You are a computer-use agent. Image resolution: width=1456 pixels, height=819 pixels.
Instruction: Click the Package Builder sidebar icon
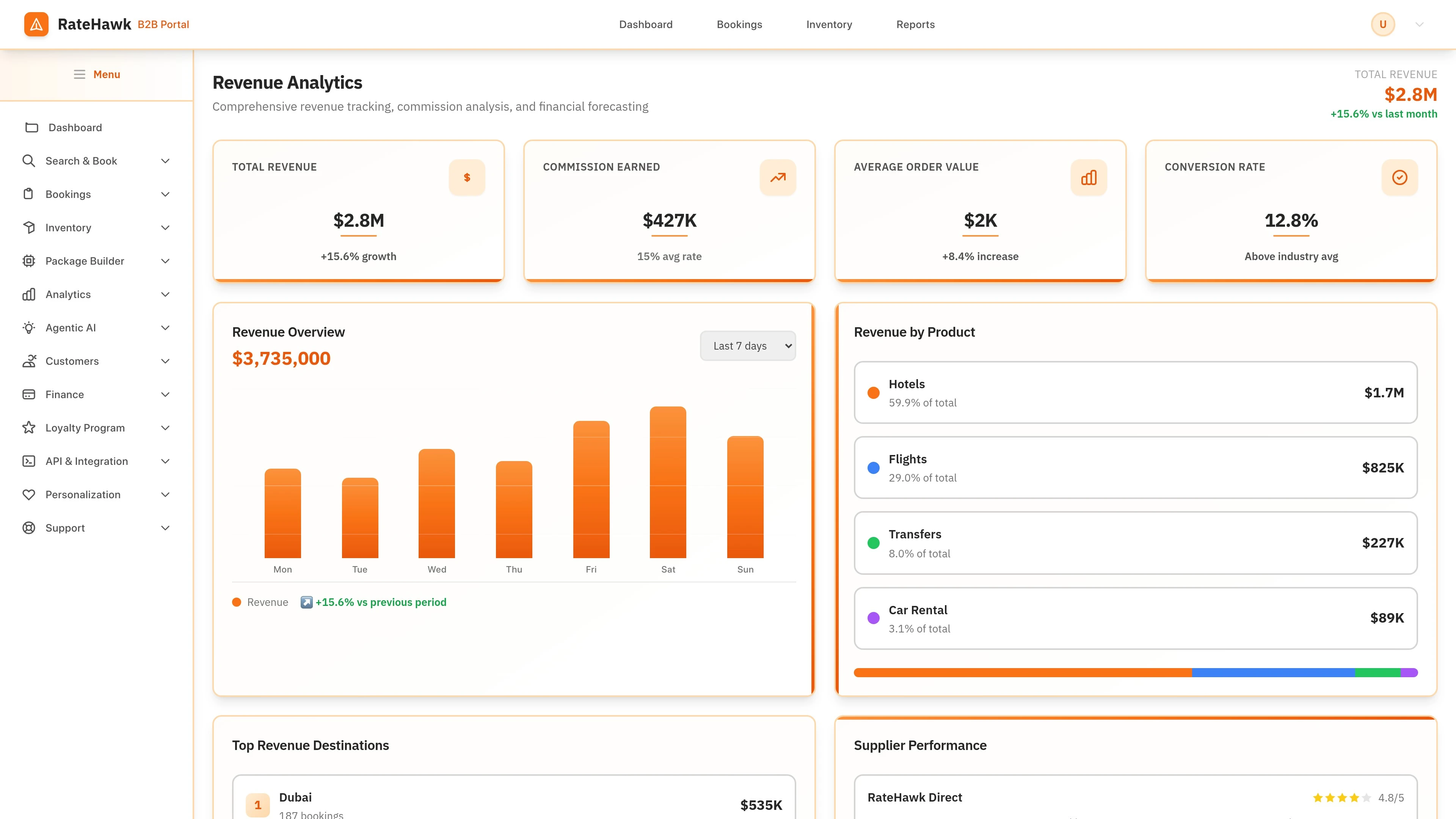(x=30, y=260)
